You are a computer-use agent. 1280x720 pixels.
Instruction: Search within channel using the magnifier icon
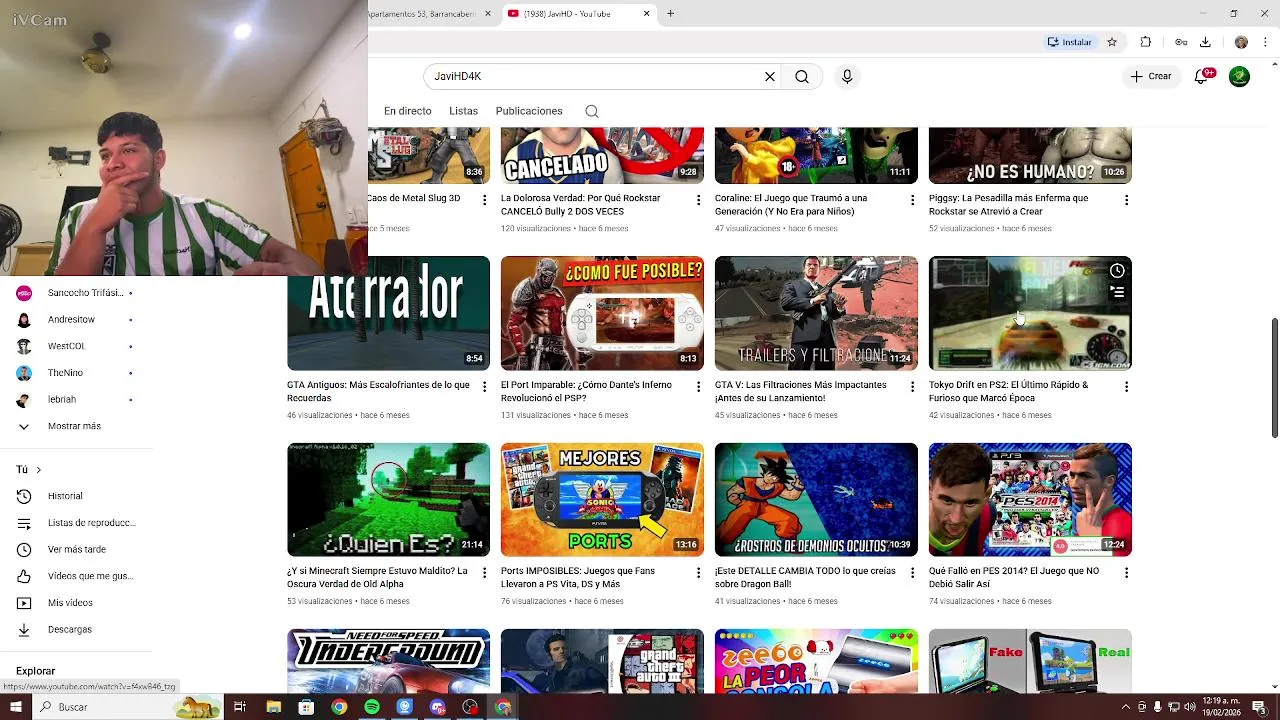coord(592,111)
